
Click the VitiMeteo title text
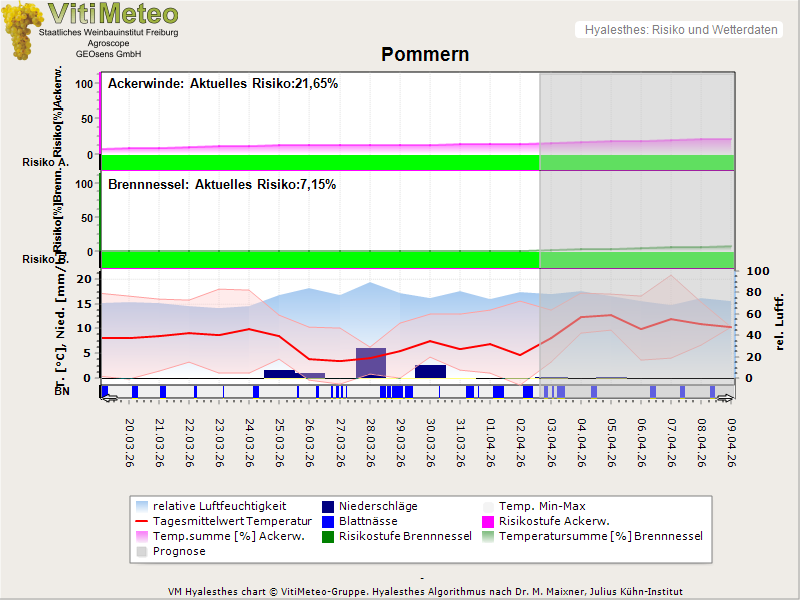[112, 14]
